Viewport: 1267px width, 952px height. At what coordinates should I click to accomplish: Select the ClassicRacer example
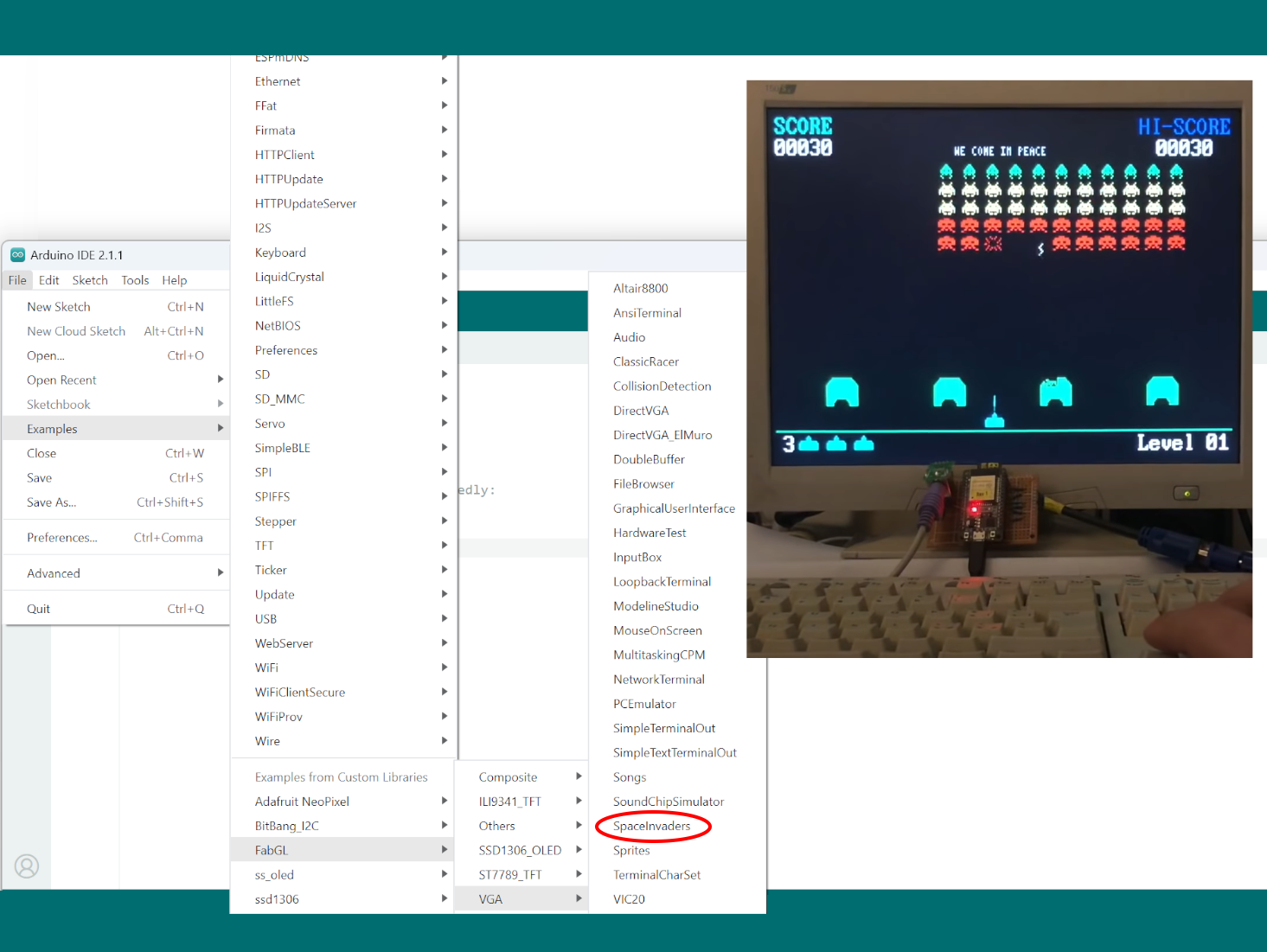(x=646, y=361)
